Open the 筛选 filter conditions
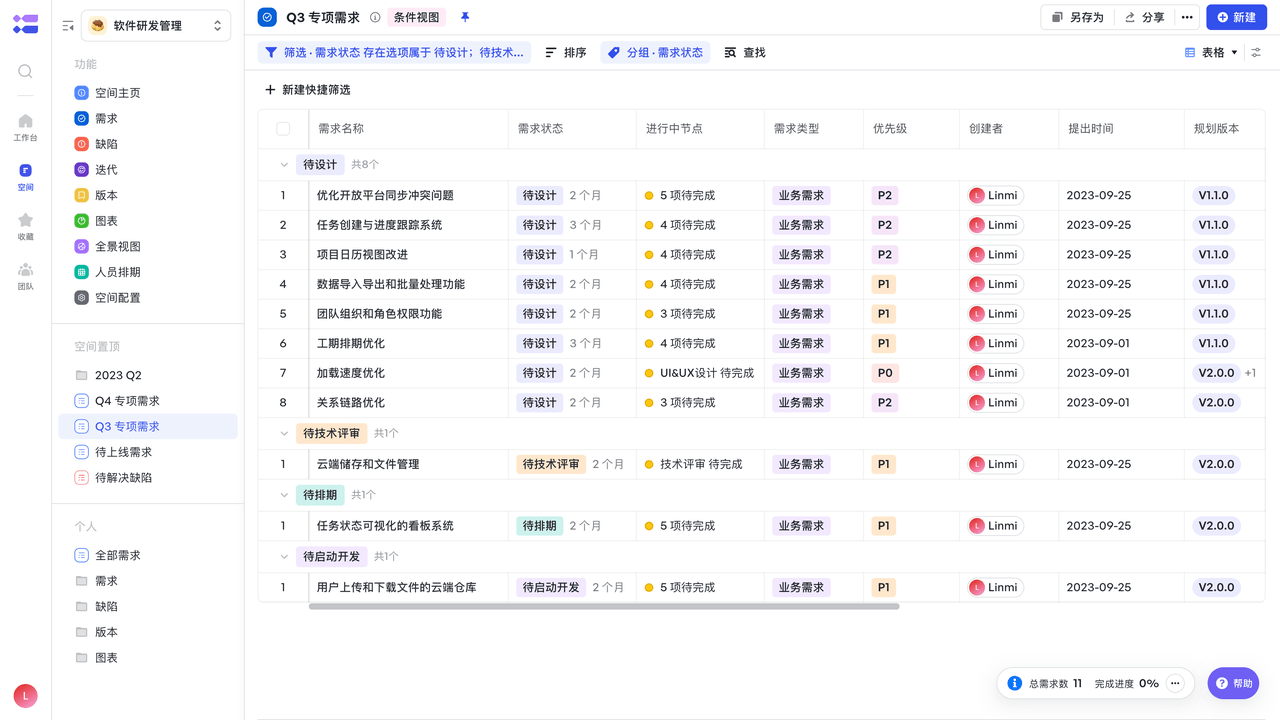 click(x=395, y=52)
